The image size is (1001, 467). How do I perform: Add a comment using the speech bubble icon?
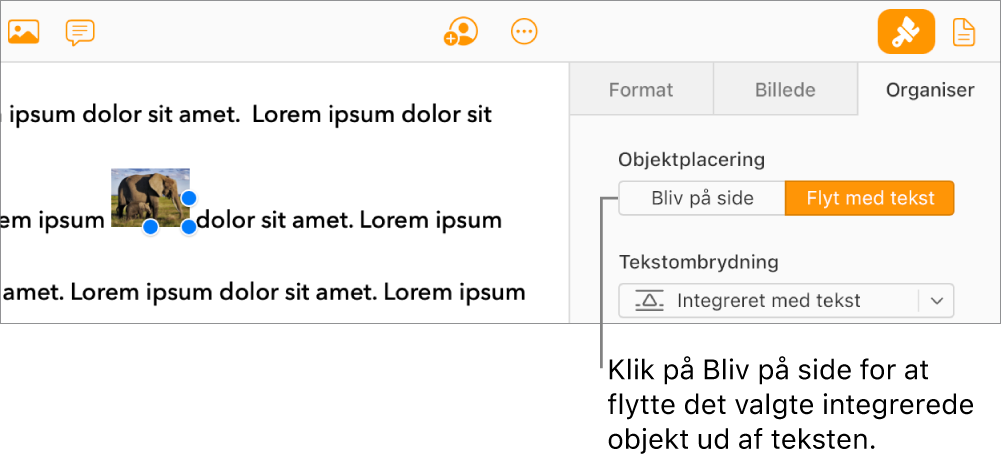[x=80, y=32]
